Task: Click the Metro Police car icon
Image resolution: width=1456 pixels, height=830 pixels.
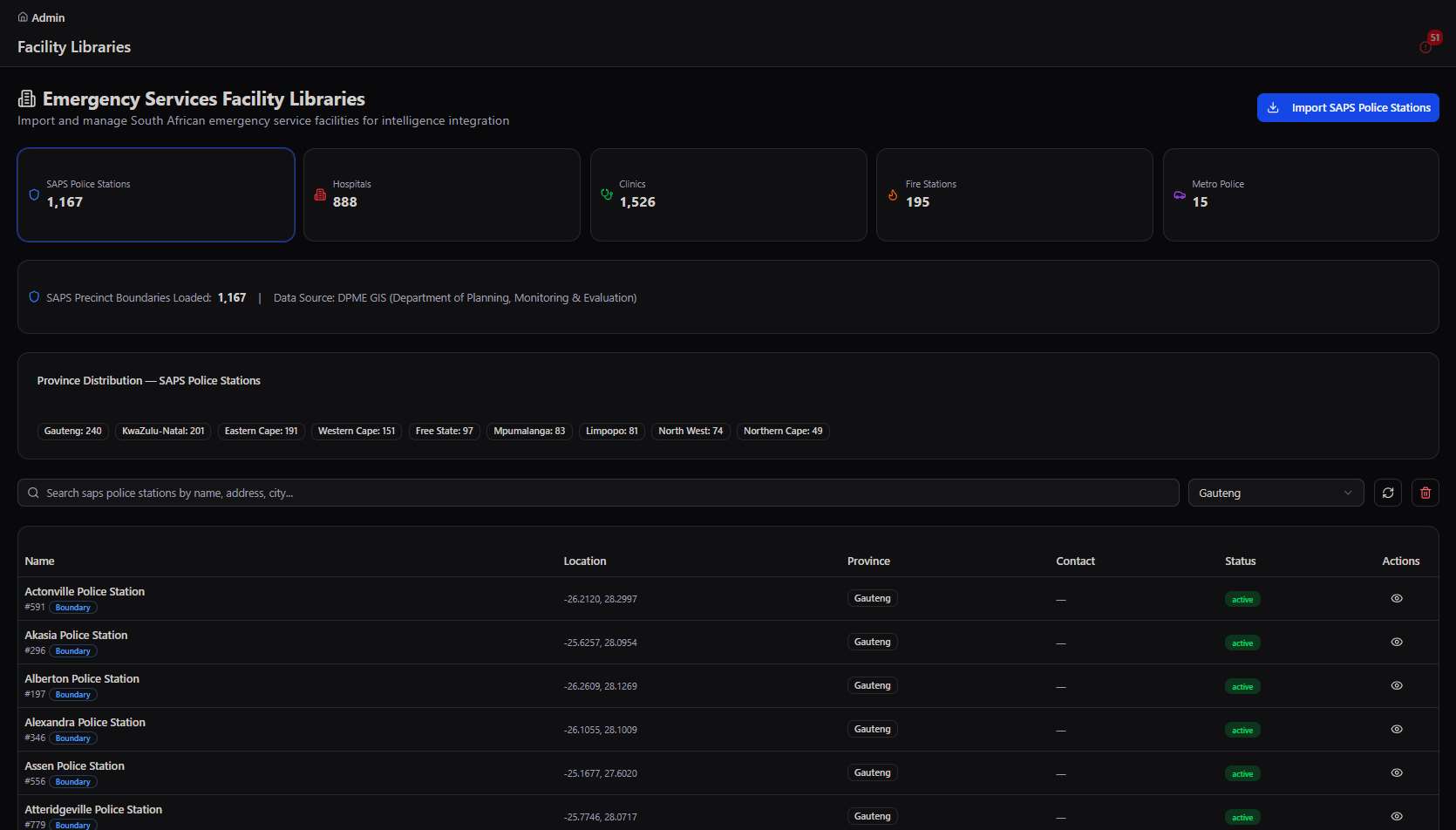Action: pos(1180,194)
